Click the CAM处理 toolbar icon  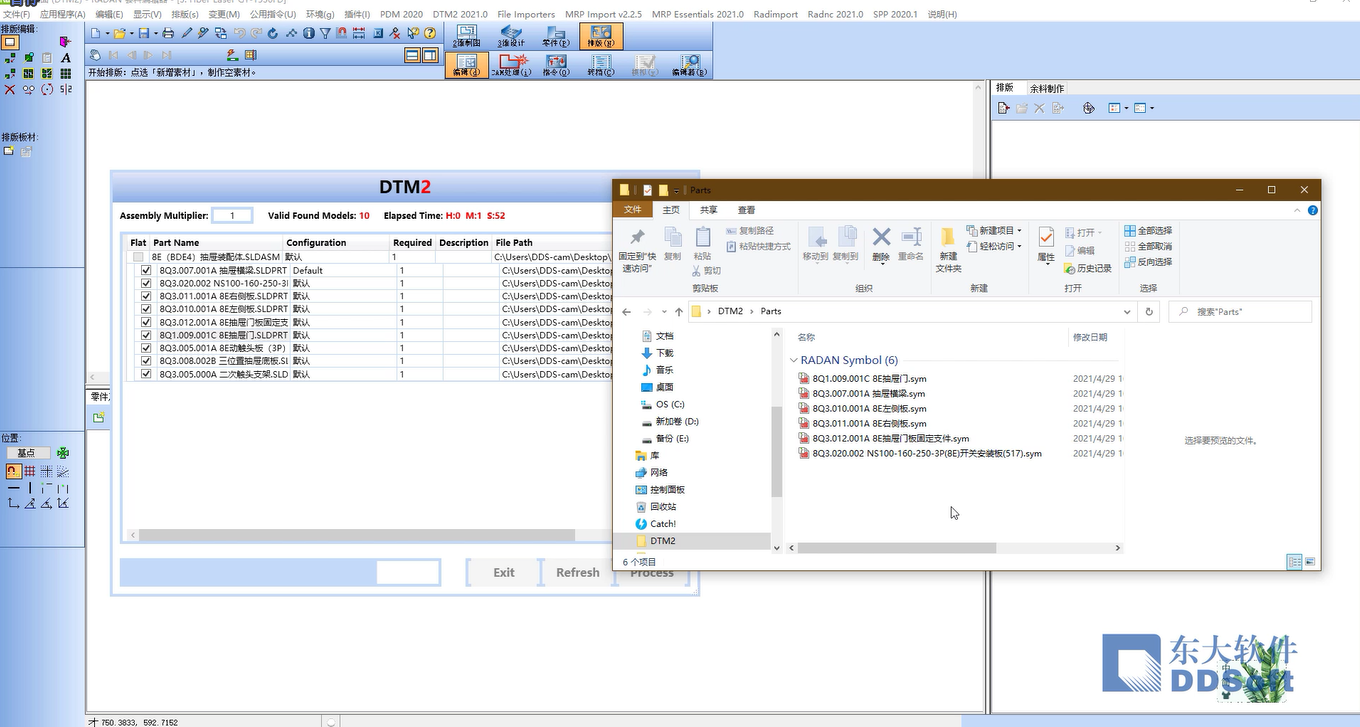pos(511,66)
